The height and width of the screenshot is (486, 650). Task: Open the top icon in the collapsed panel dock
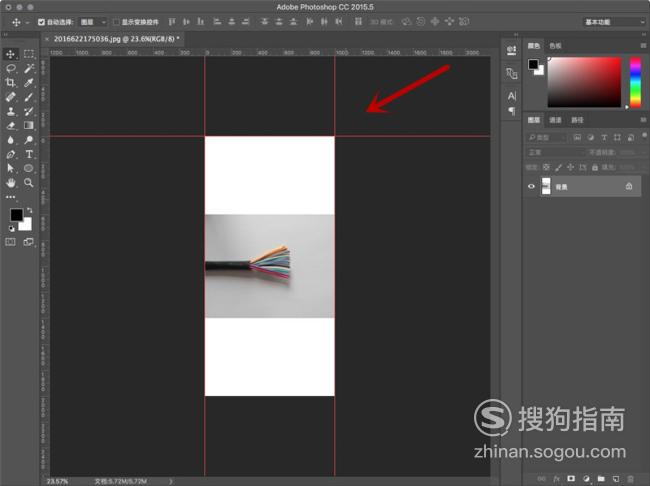pos(512,50)
